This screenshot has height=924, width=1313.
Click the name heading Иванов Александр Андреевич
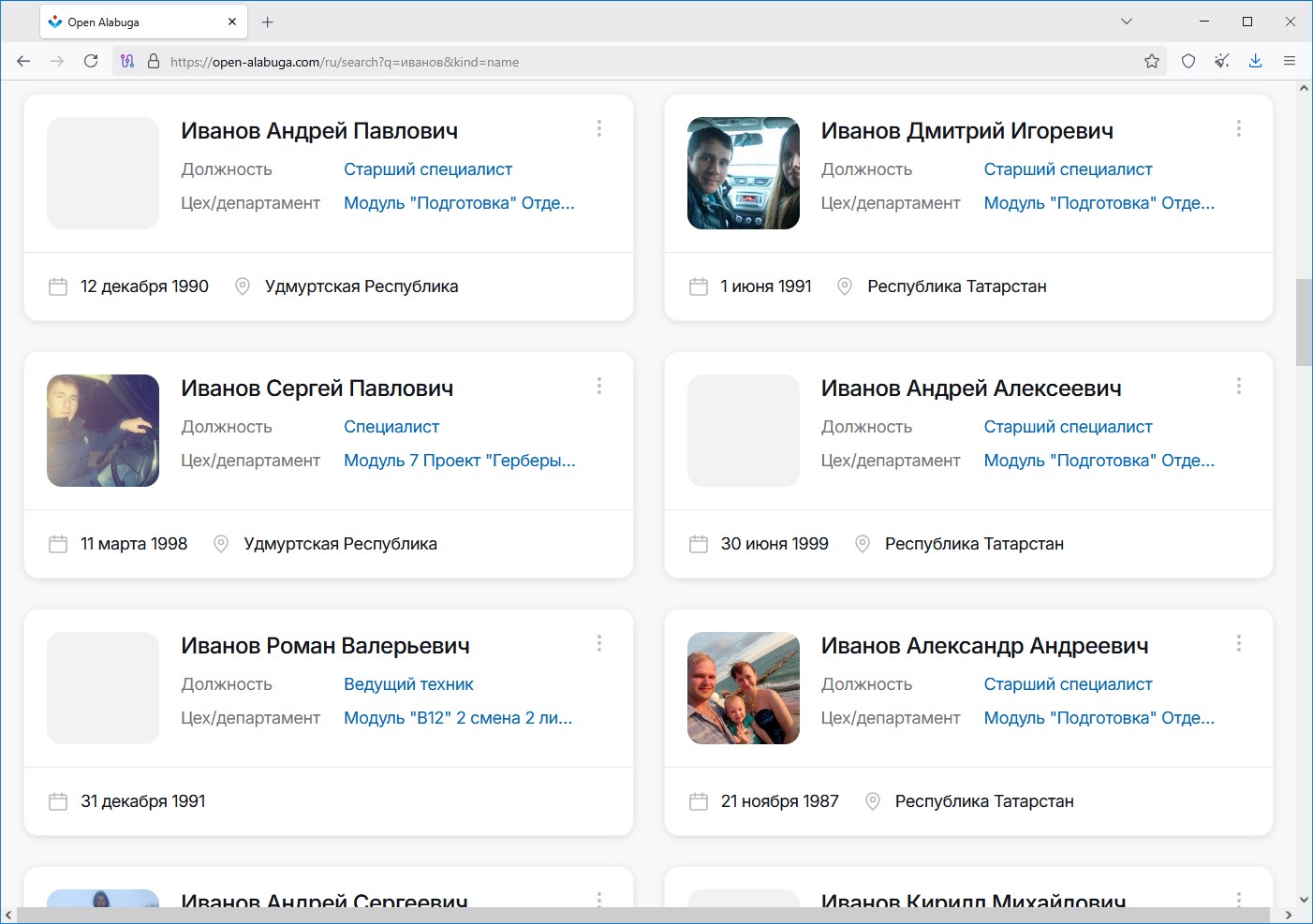coord(985,646)
